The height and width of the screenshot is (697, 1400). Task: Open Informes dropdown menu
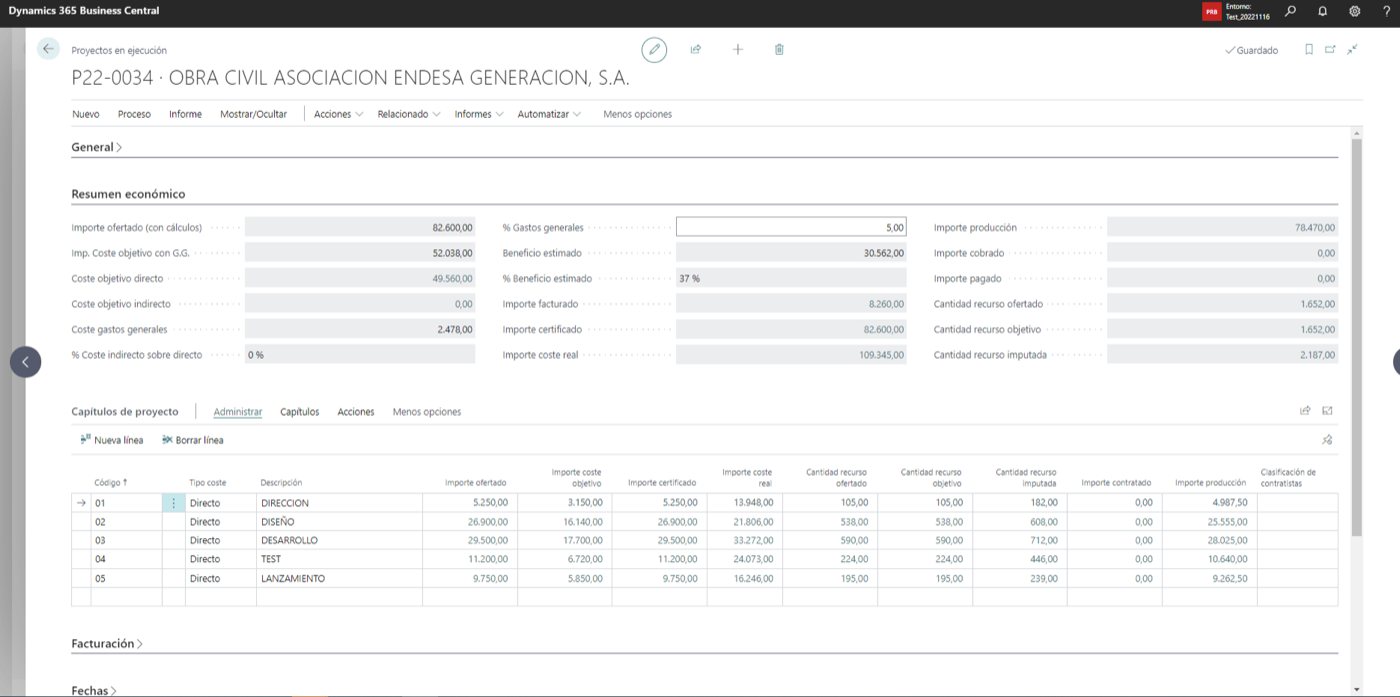[x=479, y=114]
